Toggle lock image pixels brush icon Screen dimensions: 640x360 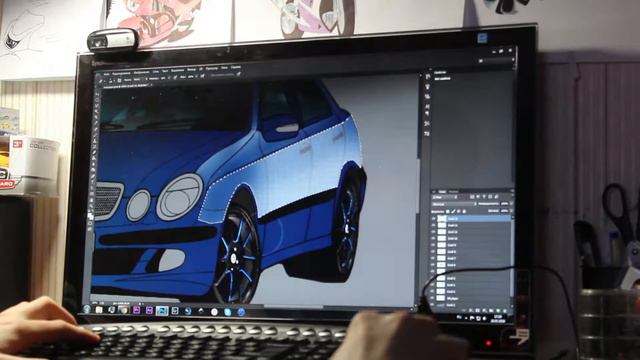pyautogui.click(x=453, y=211)
